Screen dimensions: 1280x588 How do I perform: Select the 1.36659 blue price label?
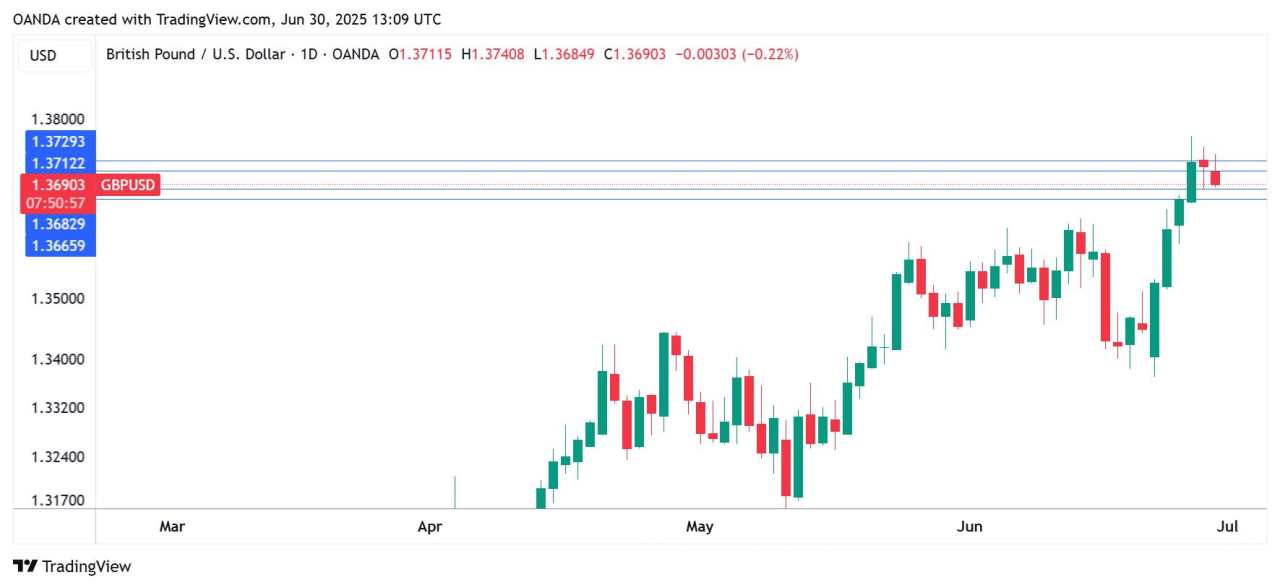pos(59,245)
